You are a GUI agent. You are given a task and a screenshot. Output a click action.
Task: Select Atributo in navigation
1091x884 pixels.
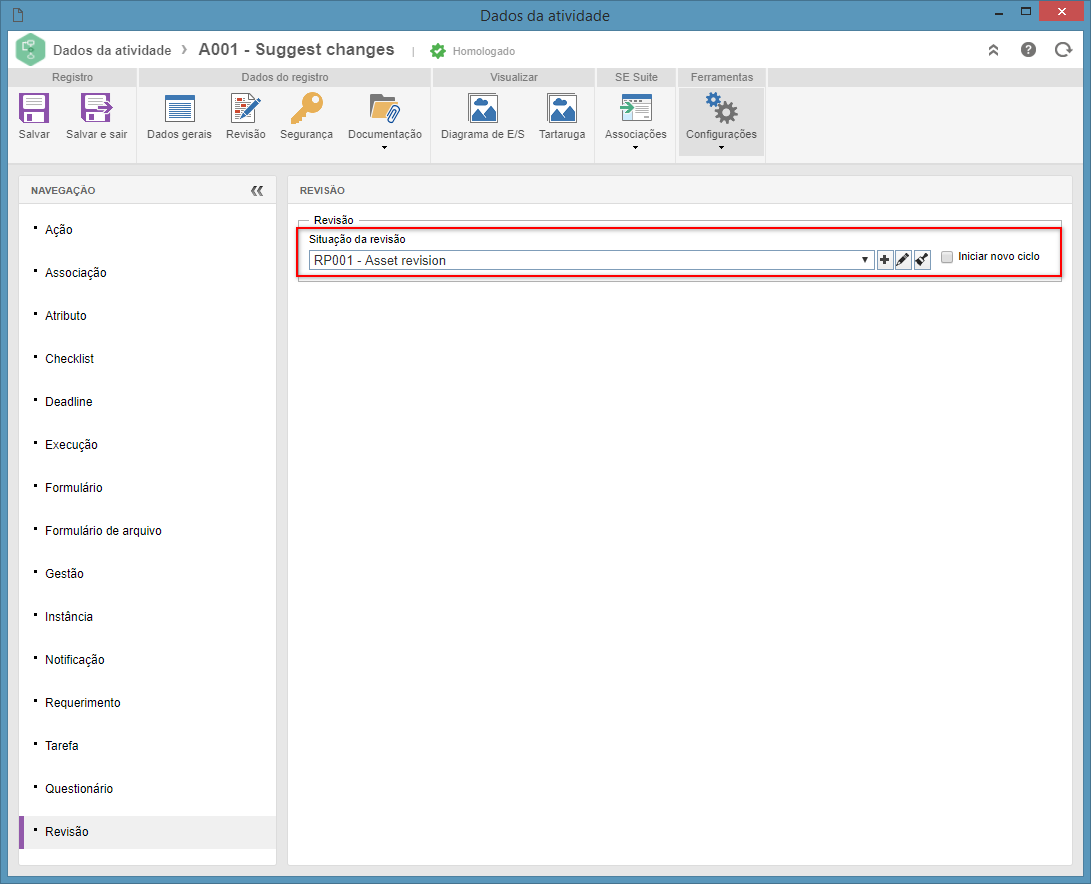point(66,316)
